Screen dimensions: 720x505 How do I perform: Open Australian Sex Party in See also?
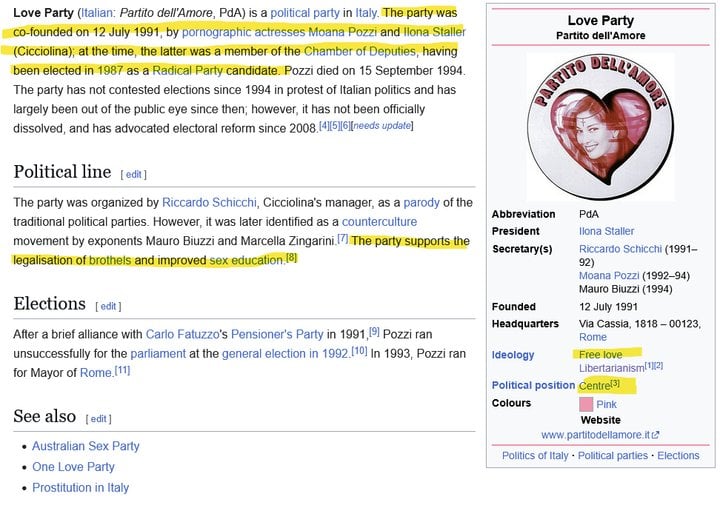click(86, 446)
